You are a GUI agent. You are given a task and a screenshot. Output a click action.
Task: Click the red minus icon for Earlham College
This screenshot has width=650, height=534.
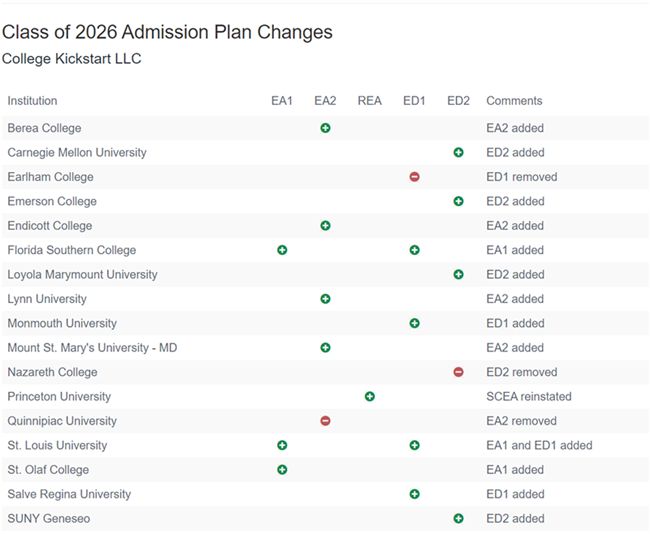point(414,177)
